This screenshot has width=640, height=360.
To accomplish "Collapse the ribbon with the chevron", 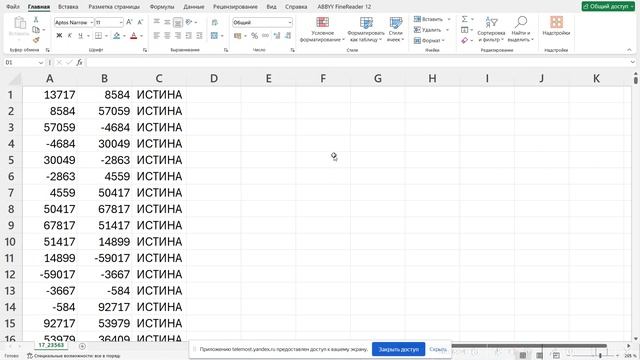I will pyautogui.click(x=629, y=50).
